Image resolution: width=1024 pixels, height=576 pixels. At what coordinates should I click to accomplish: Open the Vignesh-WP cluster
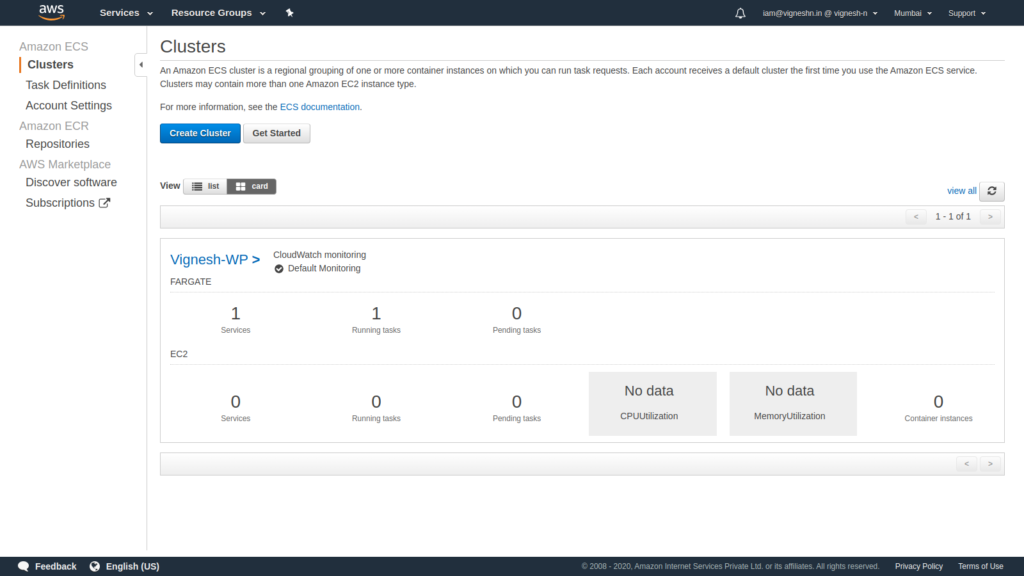(215, 259)
